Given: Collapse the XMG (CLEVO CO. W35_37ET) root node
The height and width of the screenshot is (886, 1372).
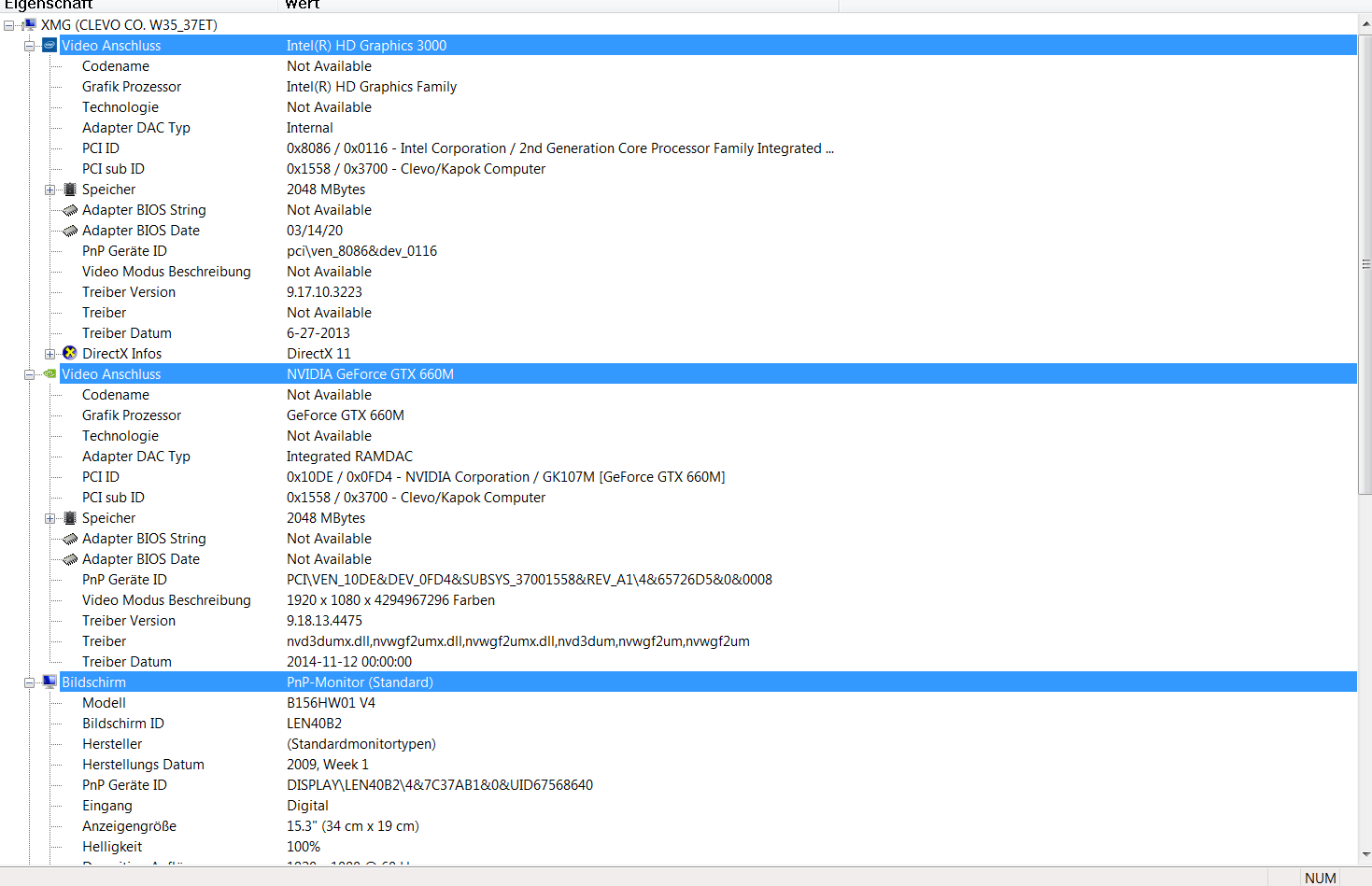Looking at the screenshot, I should coord(8,25).
